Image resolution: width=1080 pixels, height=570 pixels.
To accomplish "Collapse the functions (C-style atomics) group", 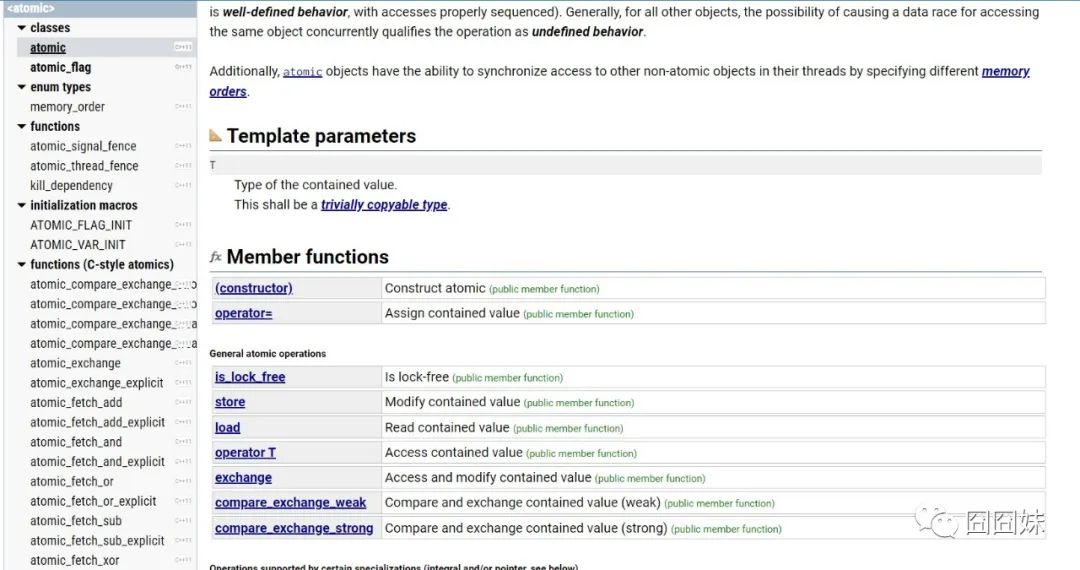I will point(21,264).
